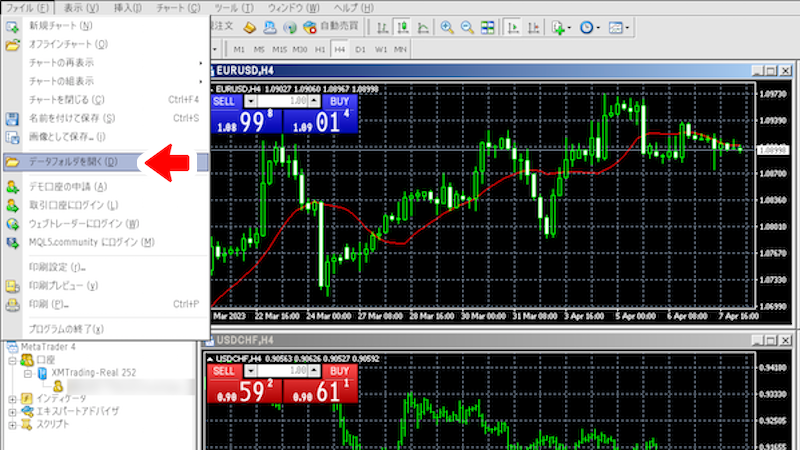Click the signals broadcast icon
The image size is (800, 450).
coord(290,28)
